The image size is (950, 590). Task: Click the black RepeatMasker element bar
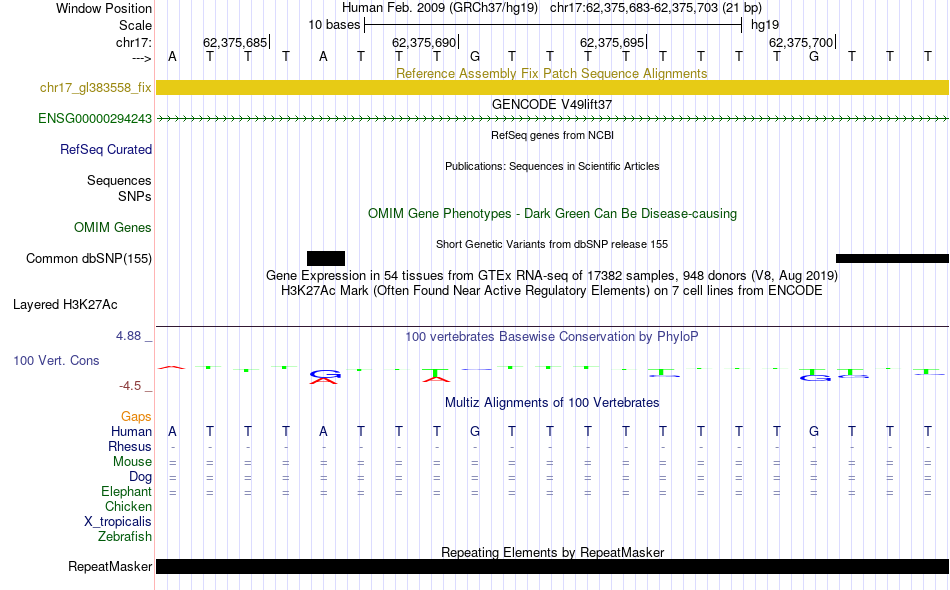pyautogui.click(x=553, y=566)
